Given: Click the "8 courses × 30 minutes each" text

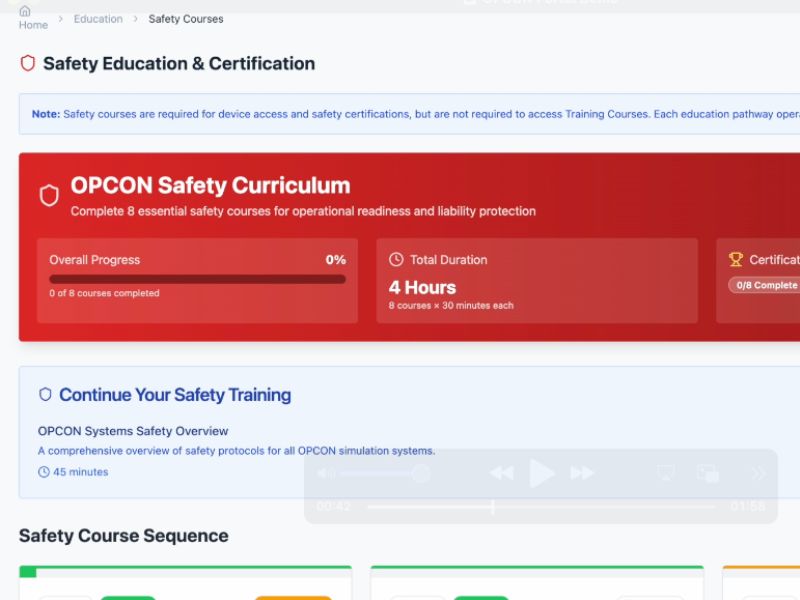Looking at the screenshot, I should click(x=451, y=306).
